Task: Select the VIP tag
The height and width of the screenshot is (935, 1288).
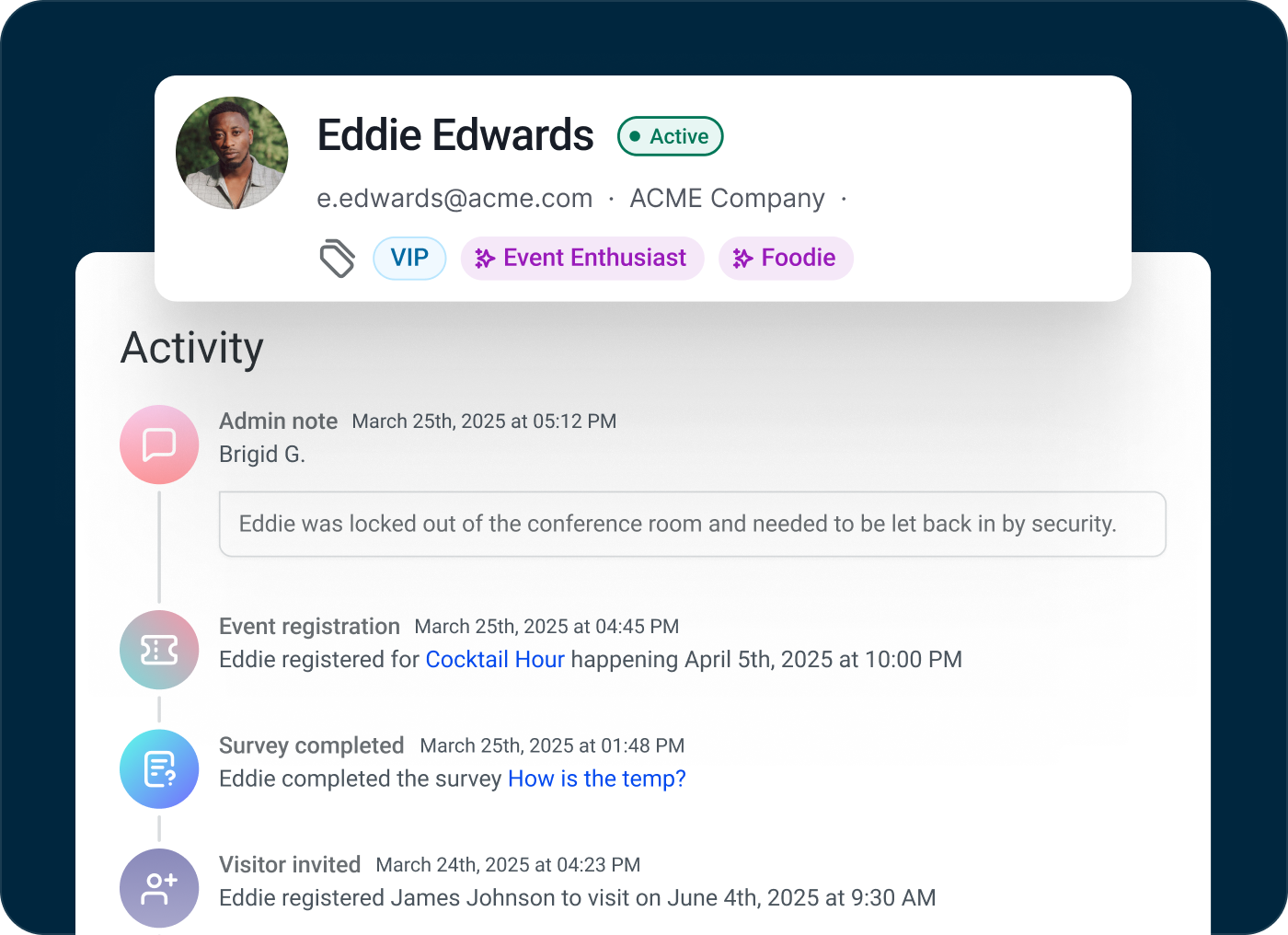Action: 409,258
